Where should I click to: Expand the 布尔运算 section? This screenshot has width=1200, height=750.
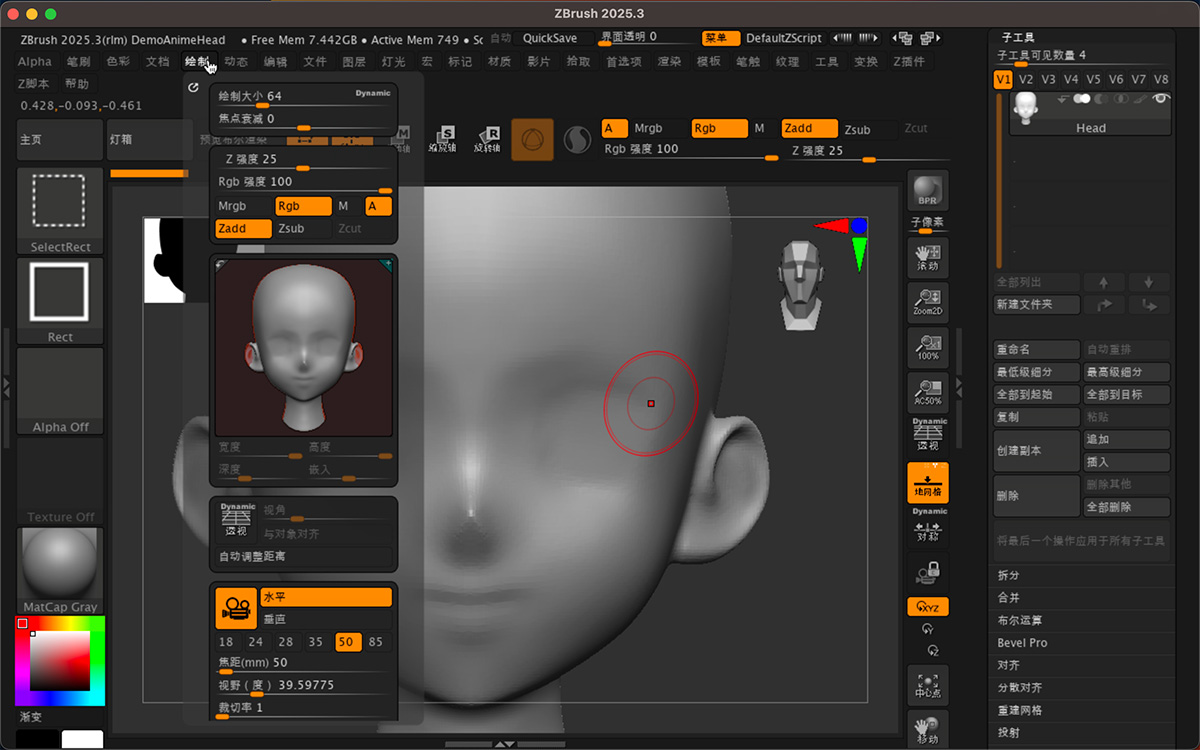click(x=1020, y=620)
